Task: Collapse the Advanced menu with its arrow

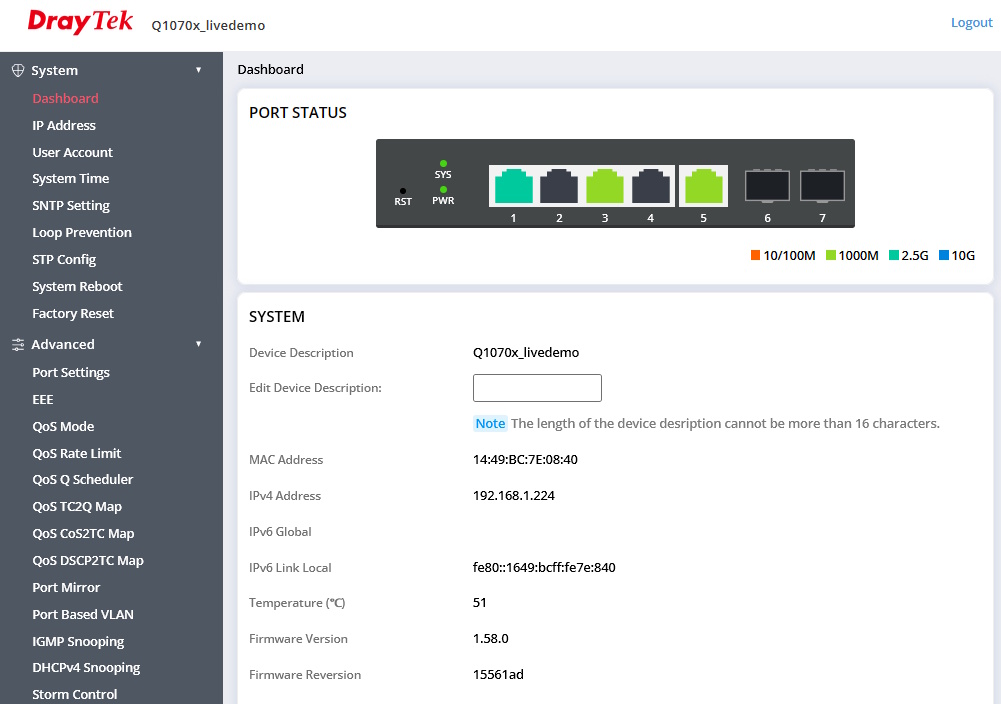Action: click(199, 344)
